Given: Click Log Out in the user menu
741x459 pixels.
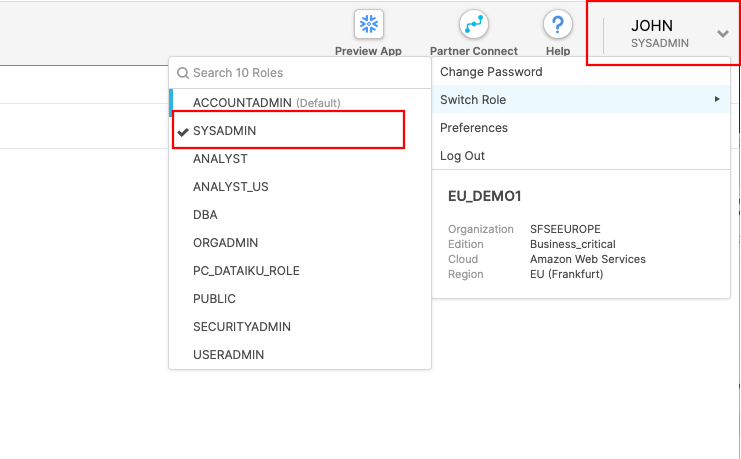Looking at the screenshot, I should 462,156.
